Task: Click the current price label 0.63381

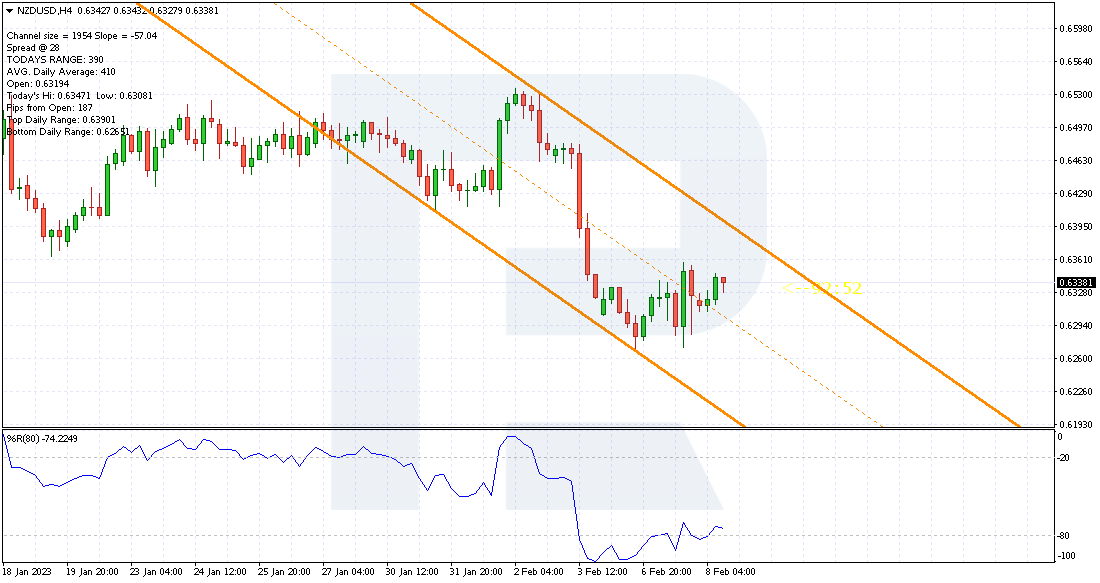Action: [1075, 283]
